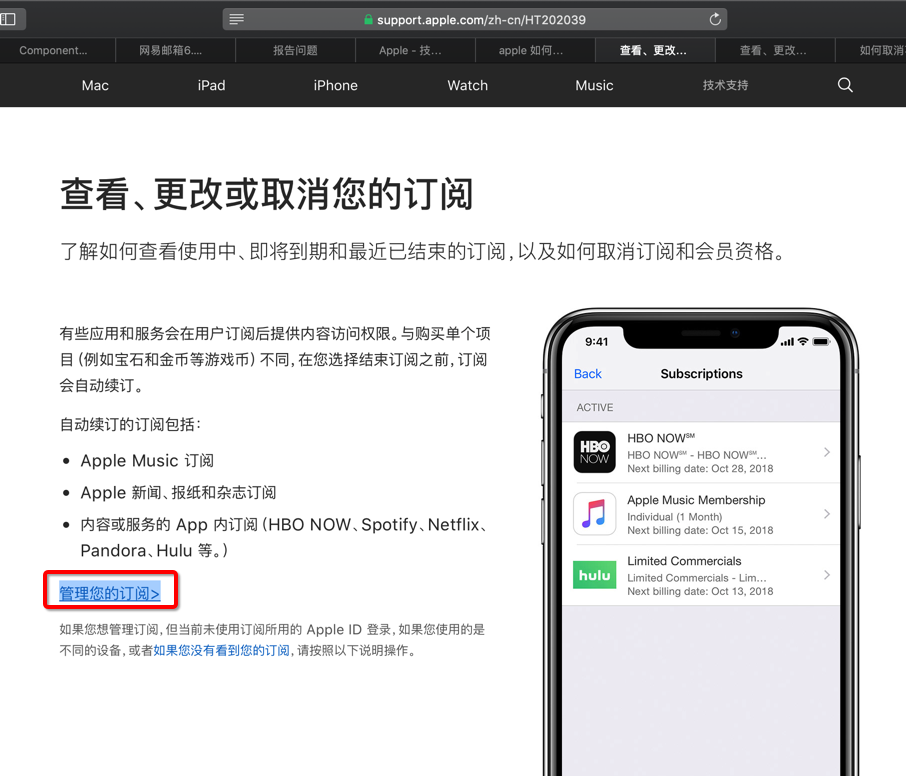Open Music in the Apple navigation bar
Screen dimensions: 906x777
594,85
